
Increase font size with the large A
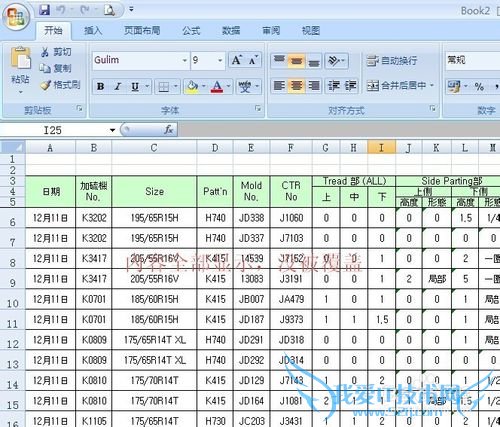(237, 60)
